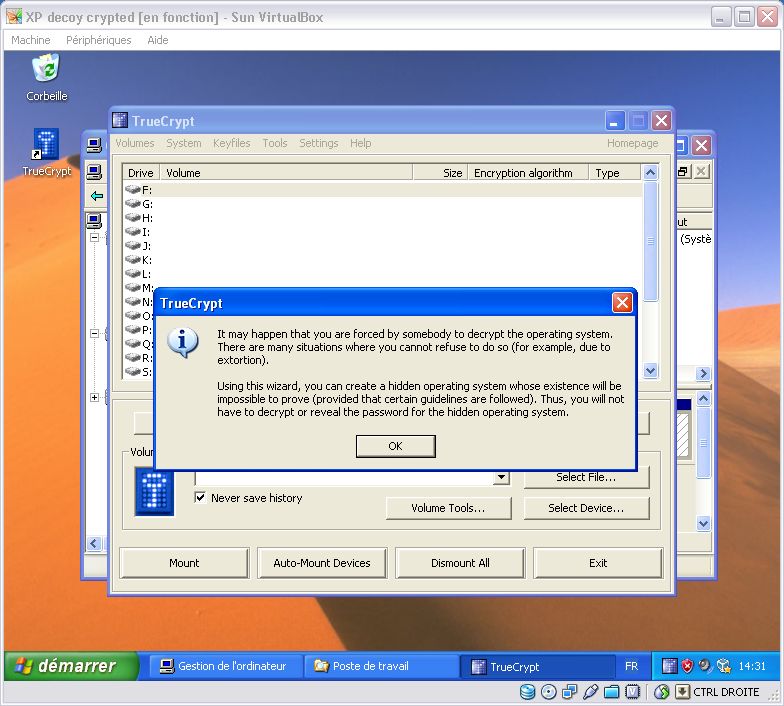784x706 pixels.
Task: Click the restore button of Computer Management inner window
Action: [683, 172]
